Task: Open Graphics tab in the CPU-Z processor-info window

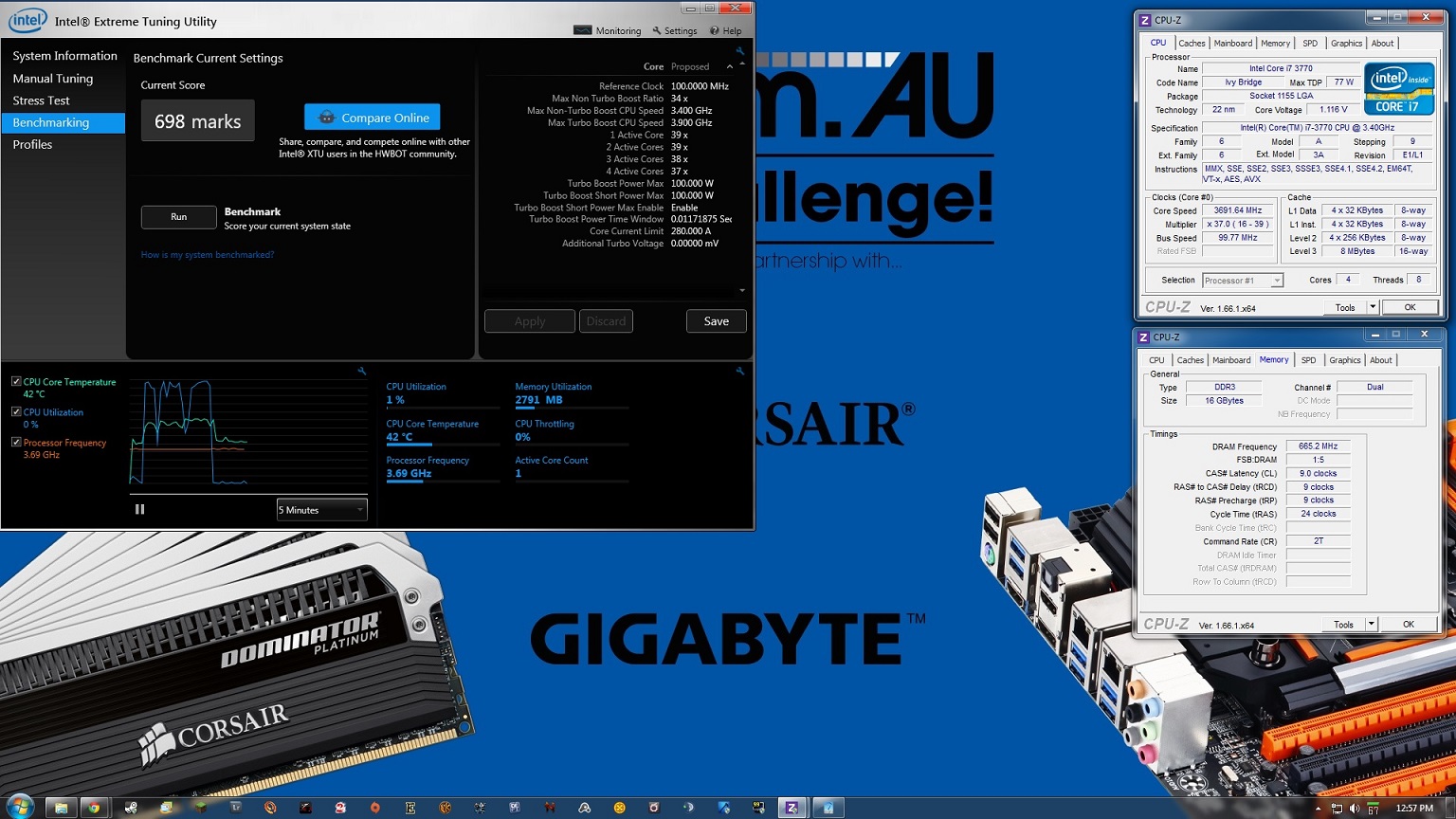Action: coord(1346,43)
